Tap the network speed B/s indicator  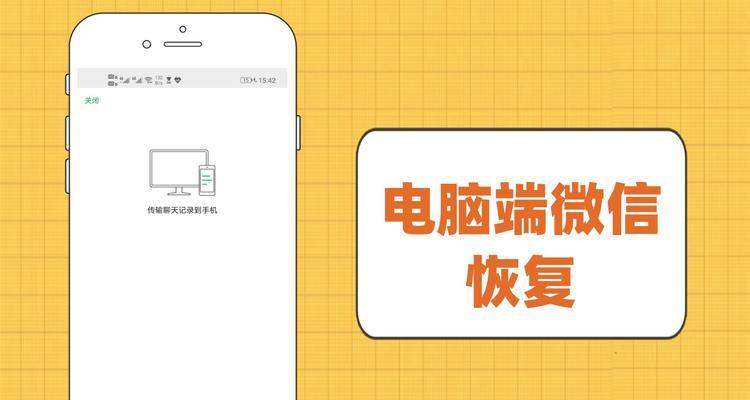158,80
